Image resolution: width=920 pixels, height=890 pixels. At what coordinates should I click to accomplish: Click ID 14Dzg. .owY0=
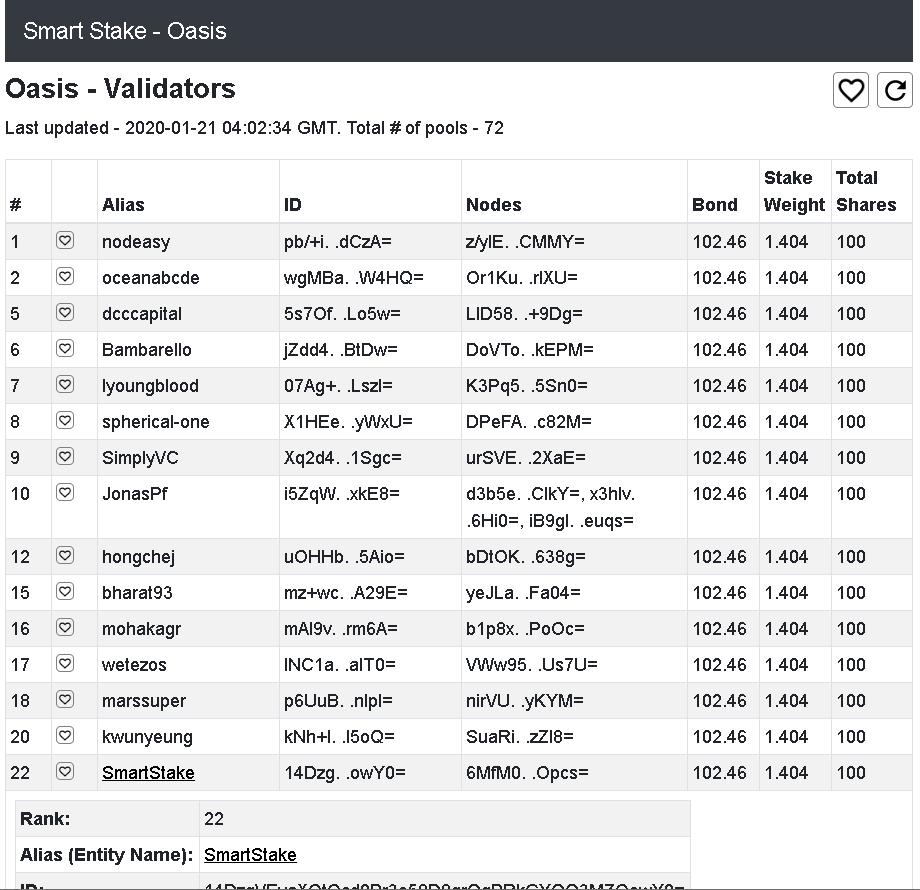tap(345, 773)
